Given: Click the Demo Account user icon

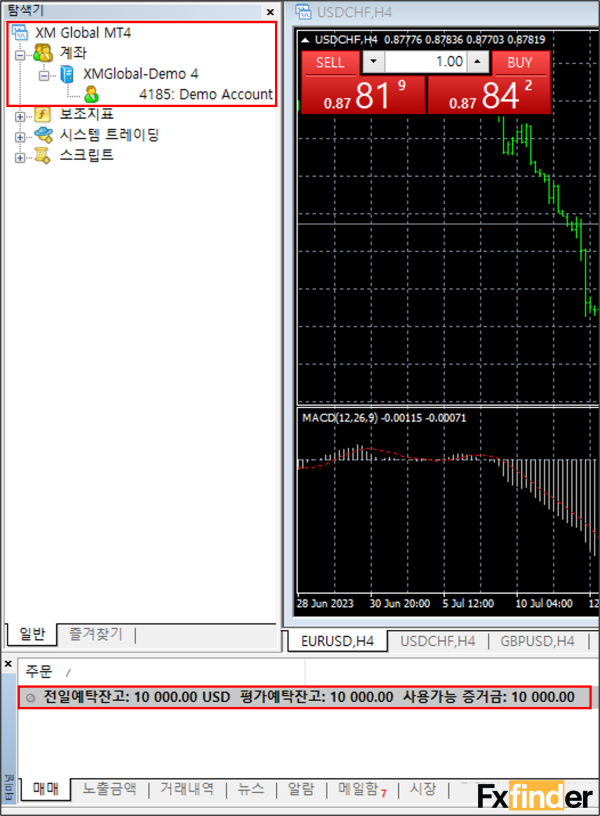Looking at the screenshot, I should coord(92,94).
